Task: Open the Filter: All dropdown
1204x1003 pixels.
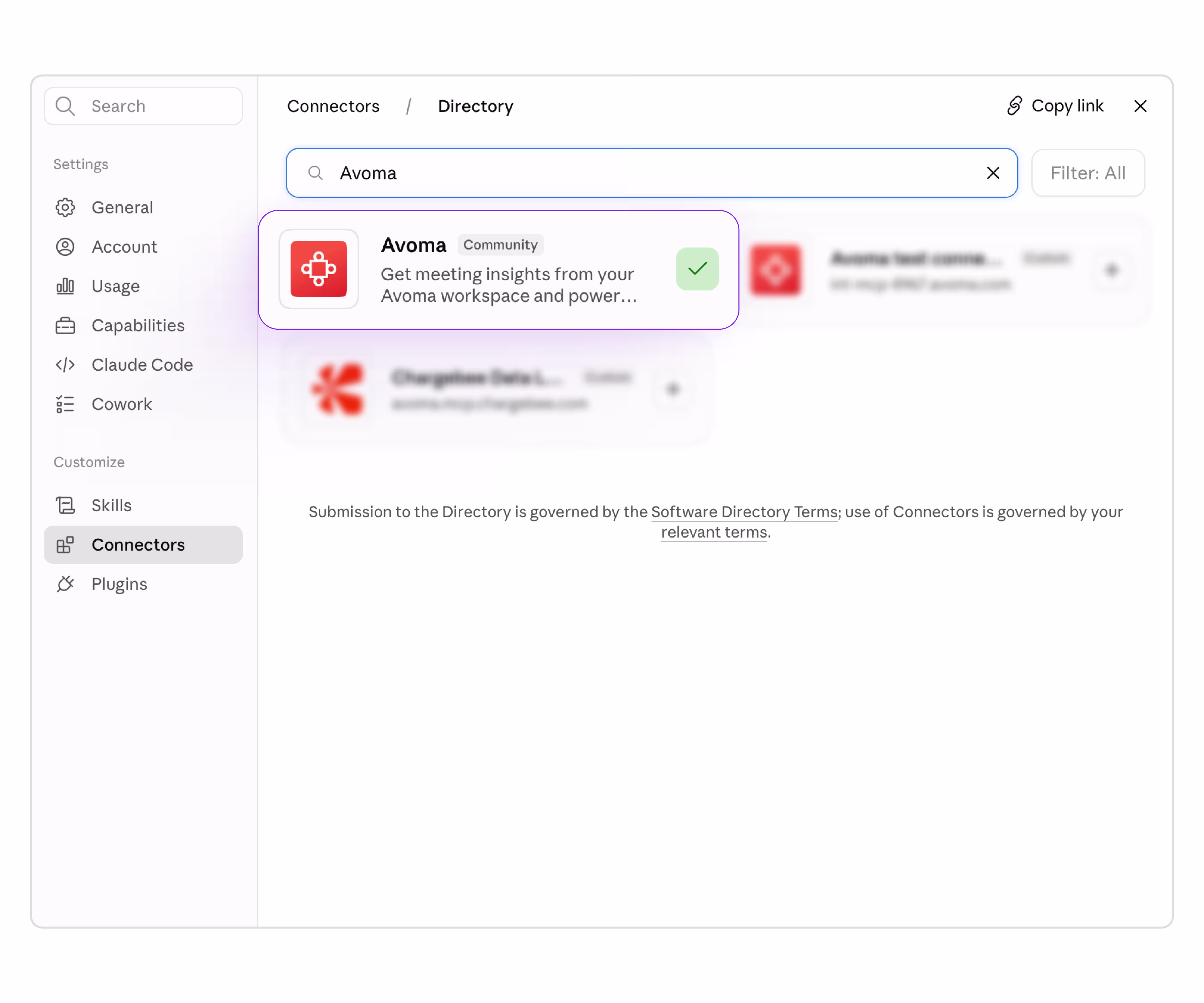Action: 1088,173
